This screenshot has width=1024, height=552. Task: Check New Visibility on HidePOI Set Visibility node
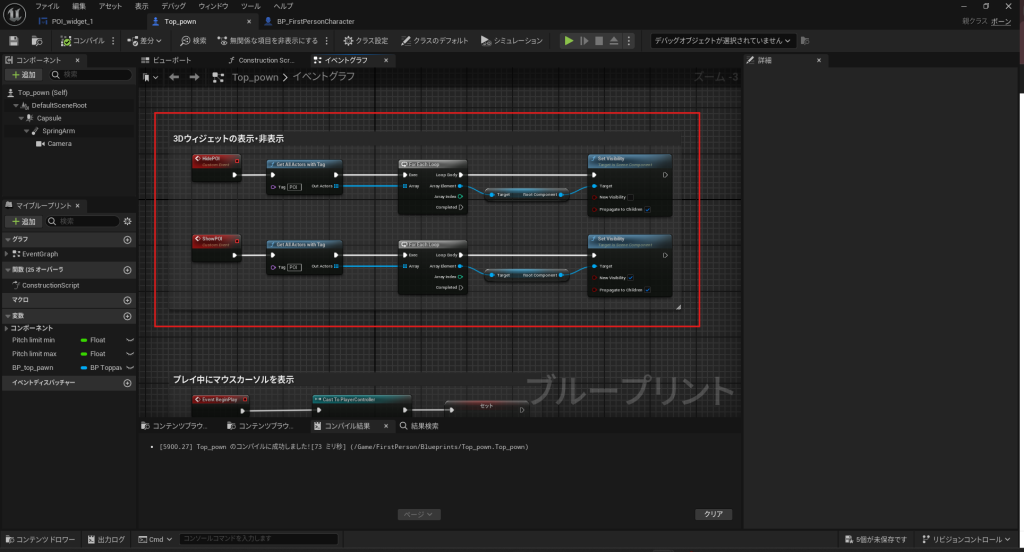(x=632, y=197)
